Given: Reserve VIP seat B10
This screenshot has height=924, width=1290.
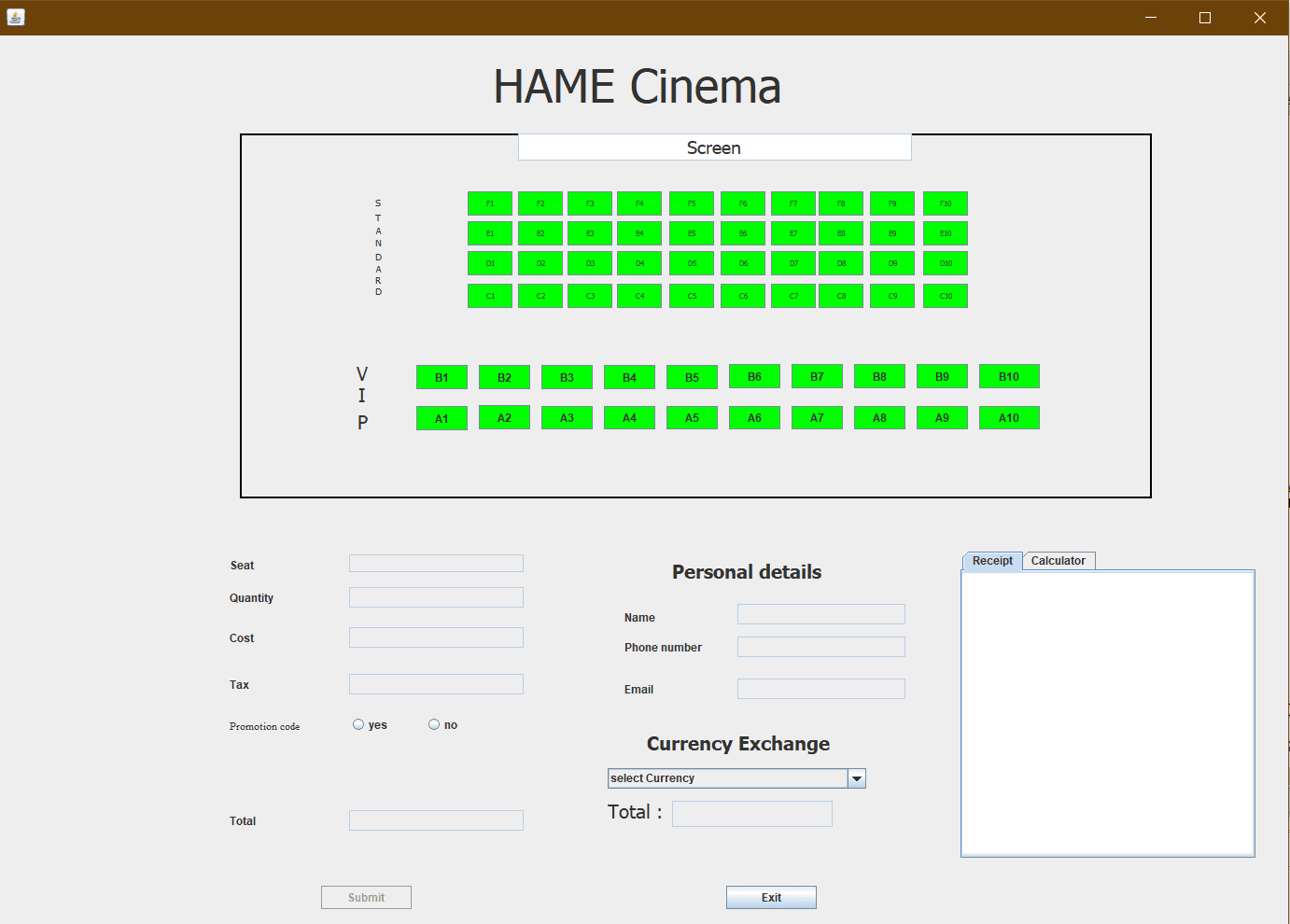Looking at the screenshot, I should (1009, 376).
